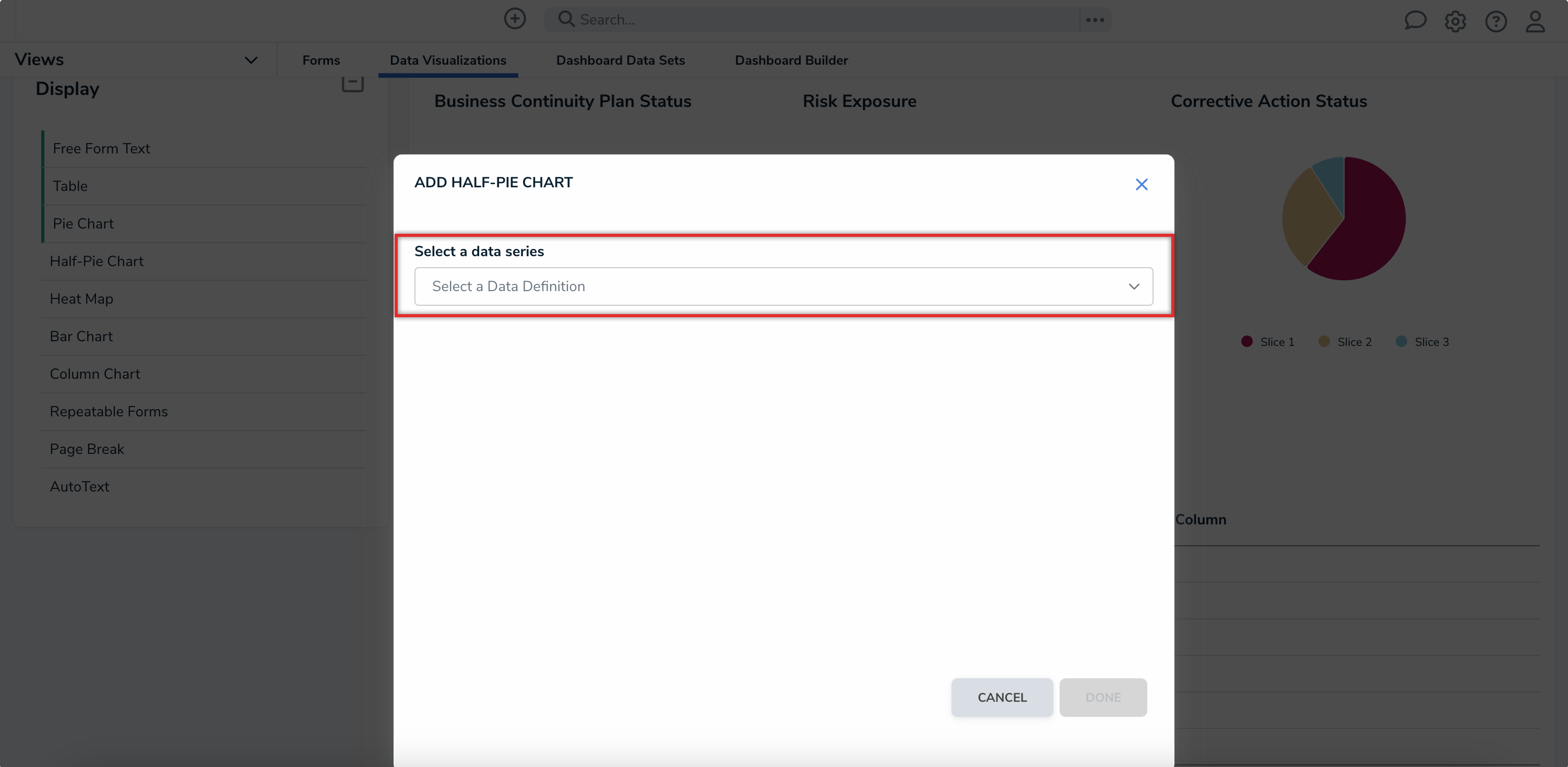Toggle Slice 1 in the pie legend
The image size is (1568, 767).
[1267, 341]
